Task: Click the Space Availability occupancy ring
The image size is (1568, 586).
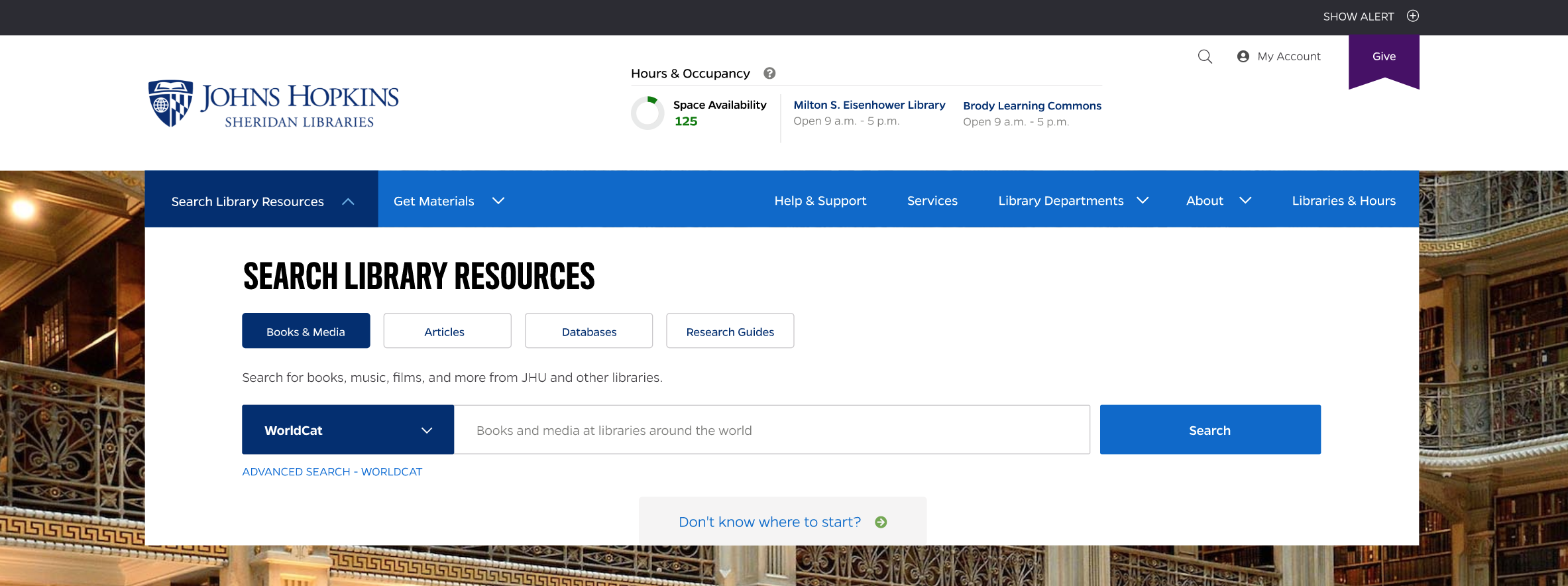Action: [x=647, y=113]
